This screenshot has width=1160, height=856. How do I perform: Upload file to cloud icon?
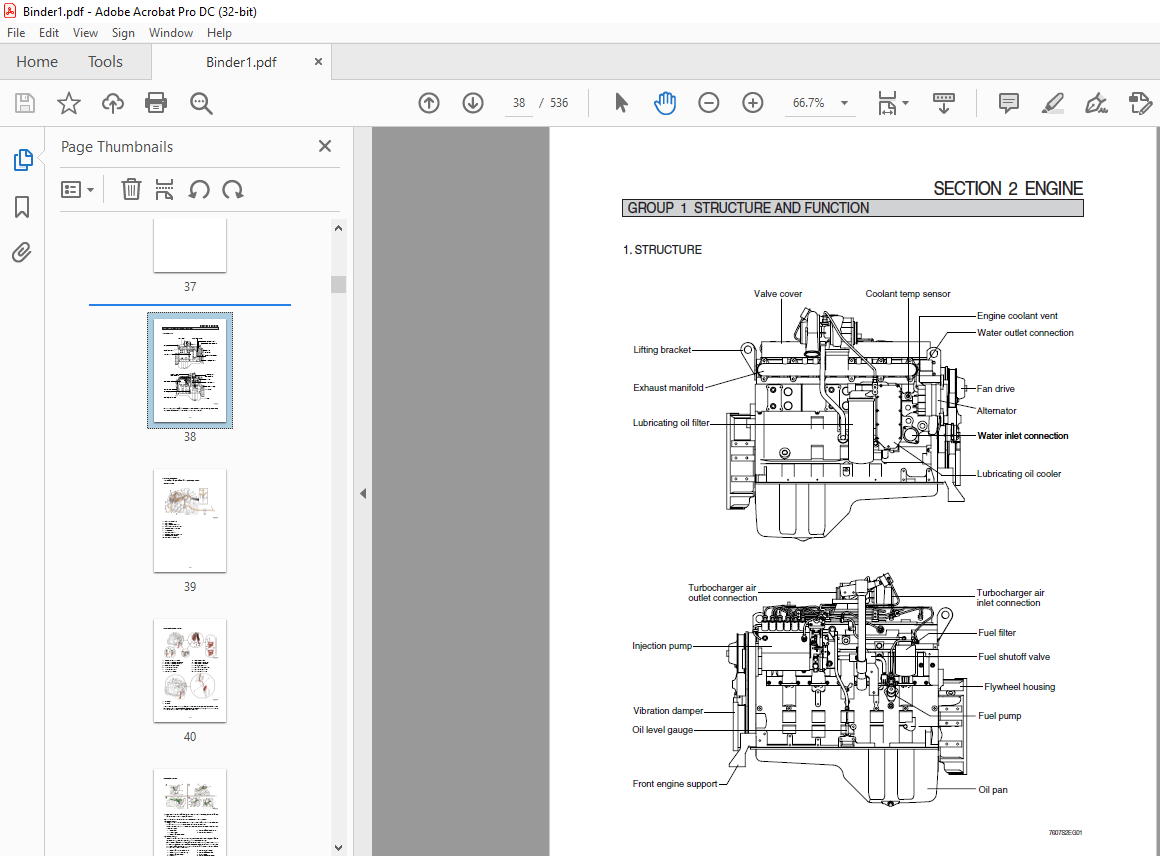[112, 103]
